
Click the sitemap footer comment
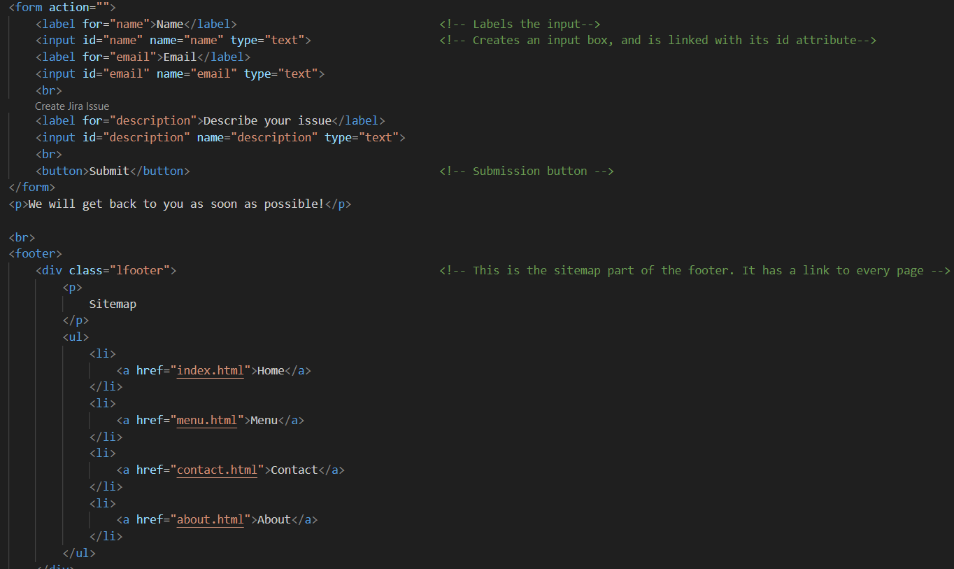tap(694, 271)
